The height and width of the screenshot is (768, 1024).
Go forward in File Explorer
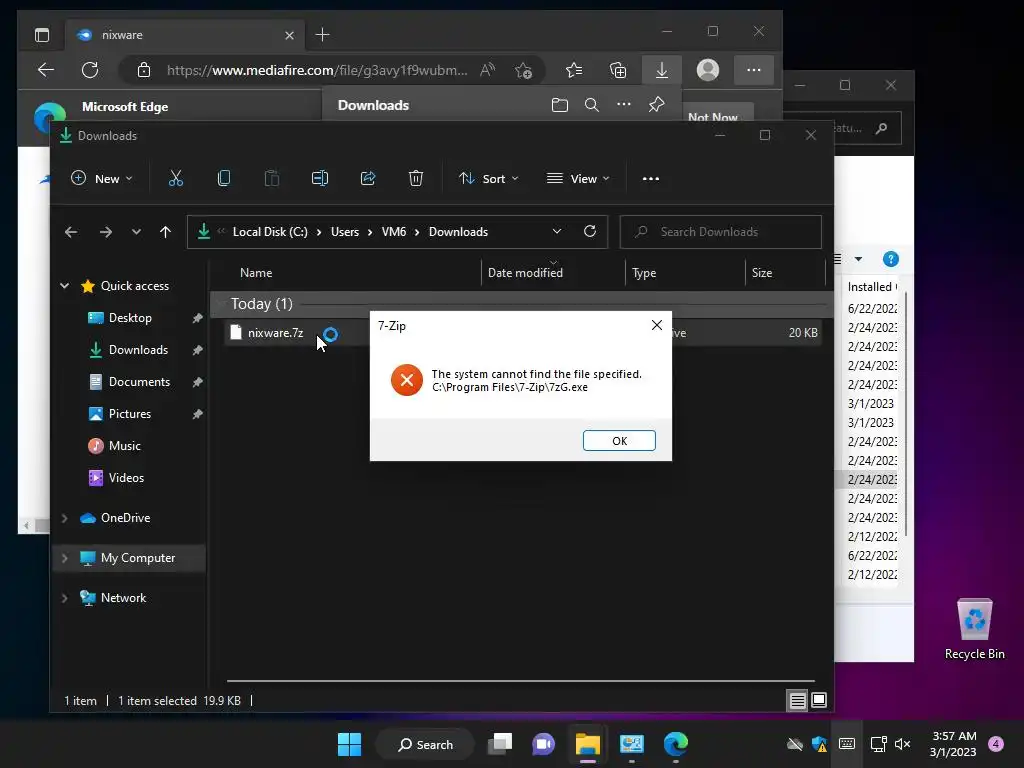[105, 232]
